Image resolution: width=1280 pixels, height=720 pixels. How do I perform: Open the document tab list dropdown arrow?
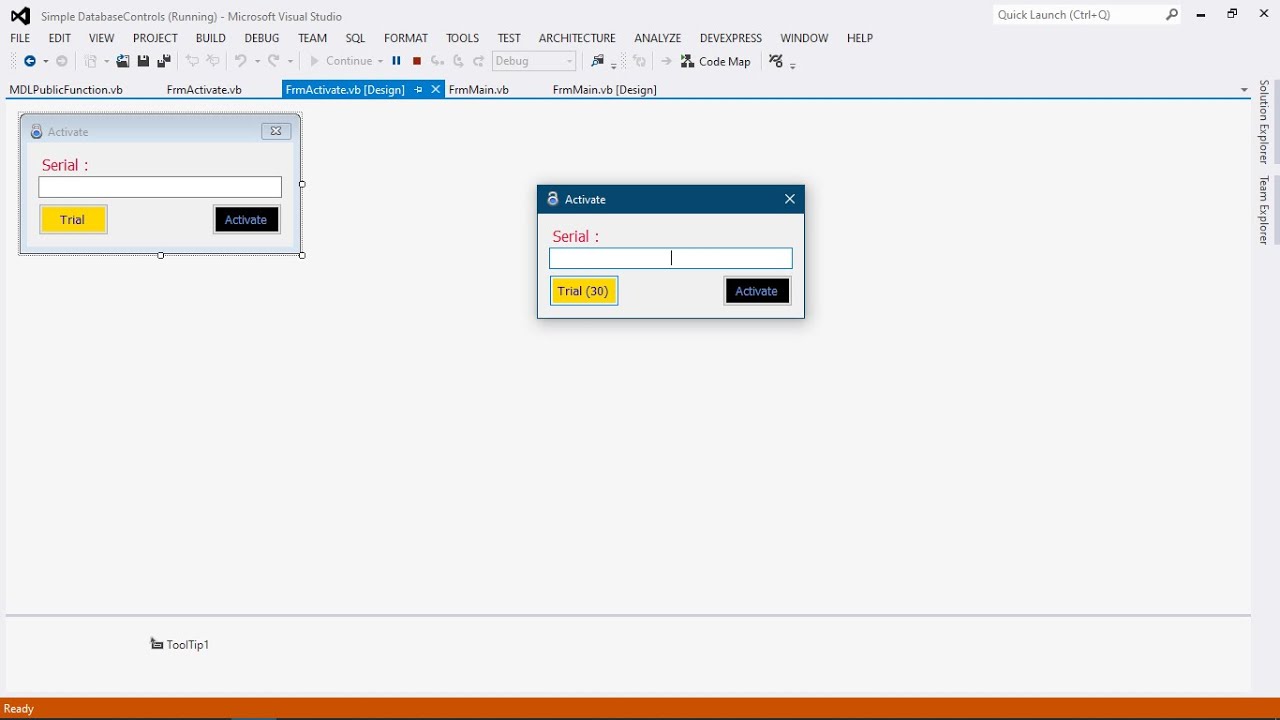point(1244,90)
